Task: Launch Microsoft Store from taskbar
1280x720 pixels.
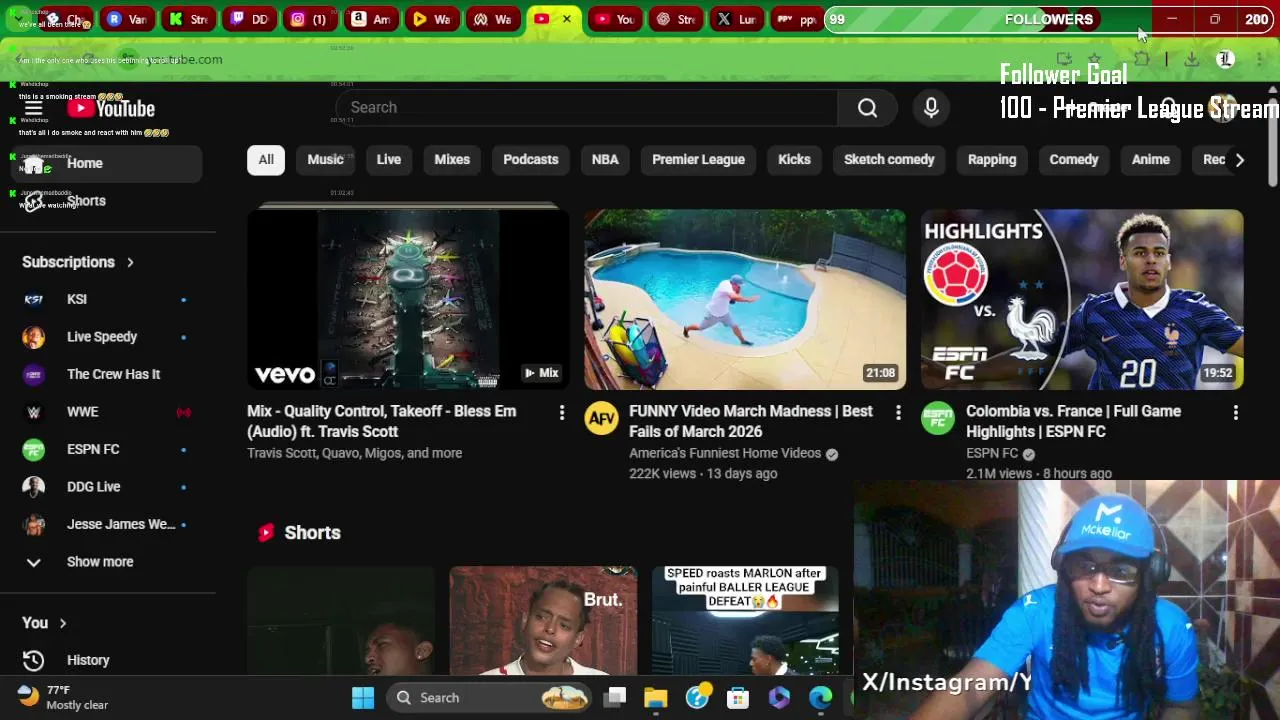Action: pyautogui.click(x=738, y=698)
